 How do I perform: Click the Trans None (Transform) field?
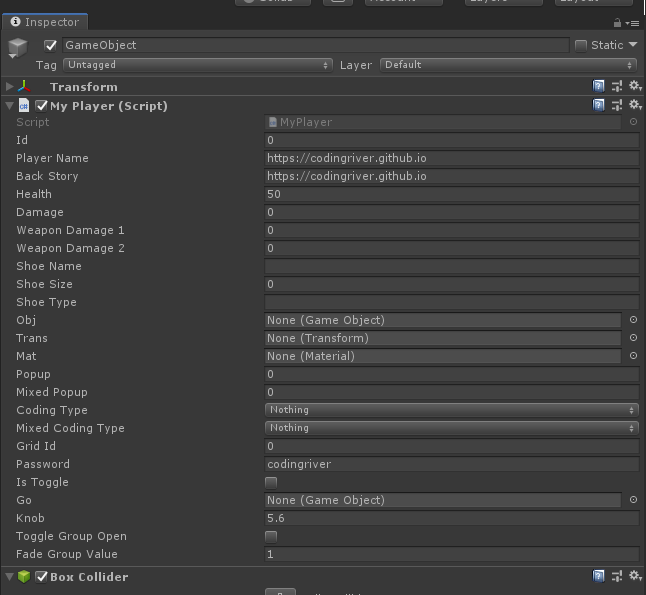[x=443, y=338]
